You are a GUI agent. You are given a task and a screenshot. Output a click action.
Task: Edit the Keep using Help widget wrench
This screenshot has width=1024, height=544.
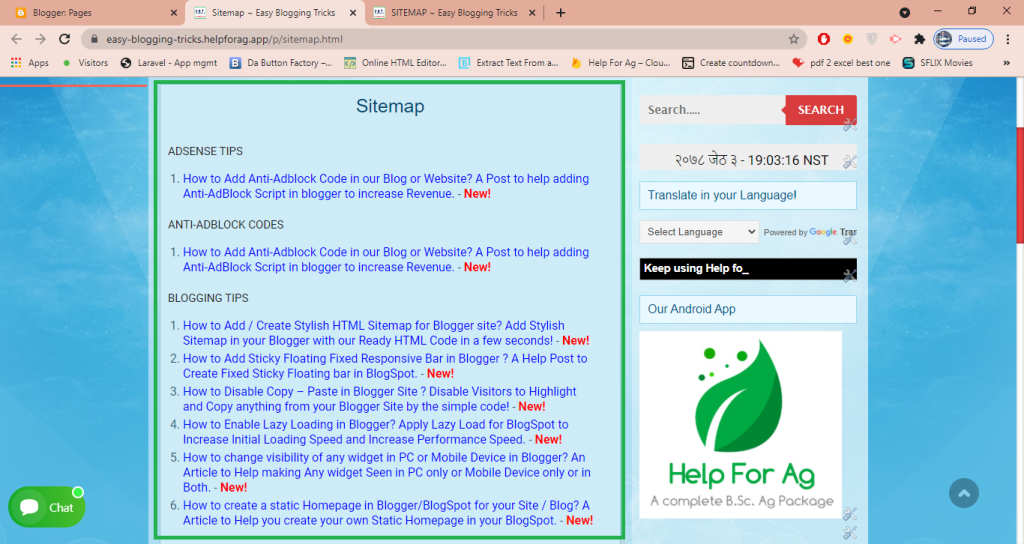tap(850, 276)
